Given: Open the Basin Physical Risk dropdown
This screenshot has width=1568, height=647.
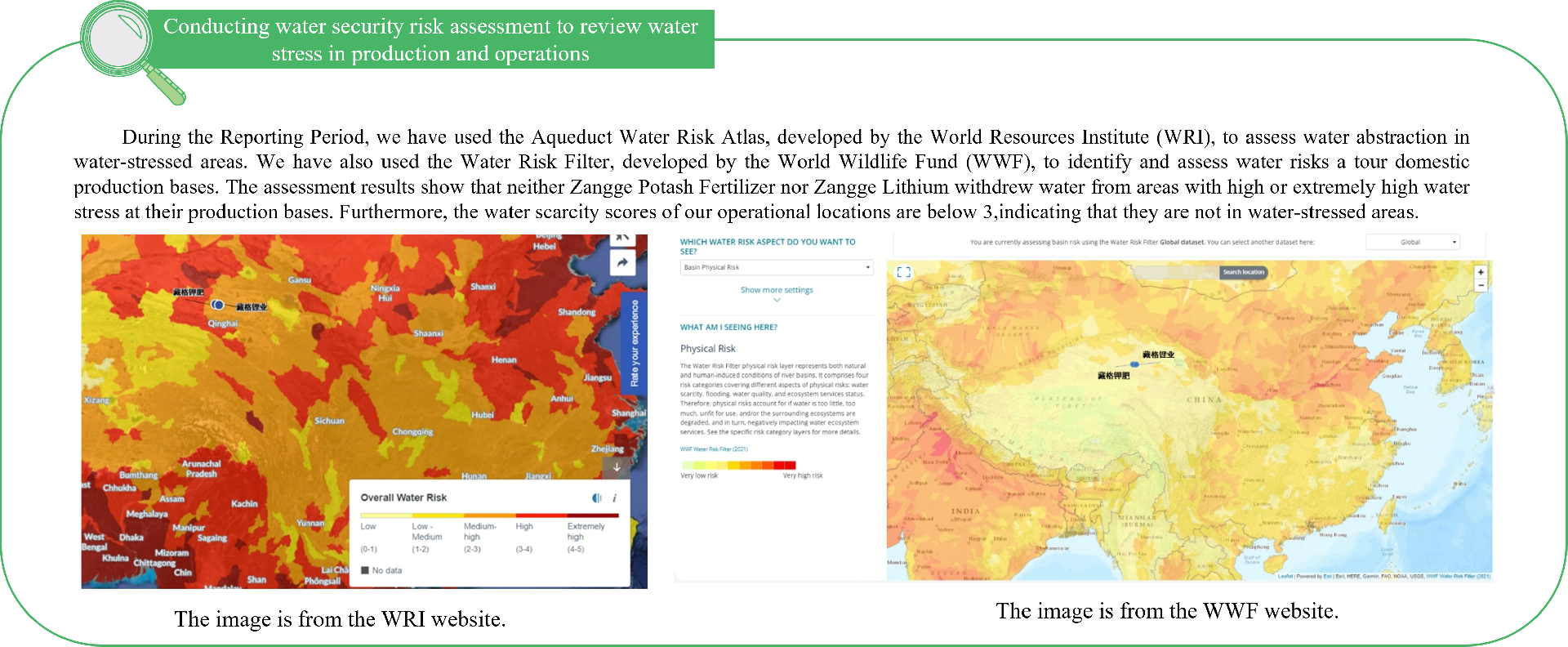Looking at the screenshot, I should (x=777, y=267).
